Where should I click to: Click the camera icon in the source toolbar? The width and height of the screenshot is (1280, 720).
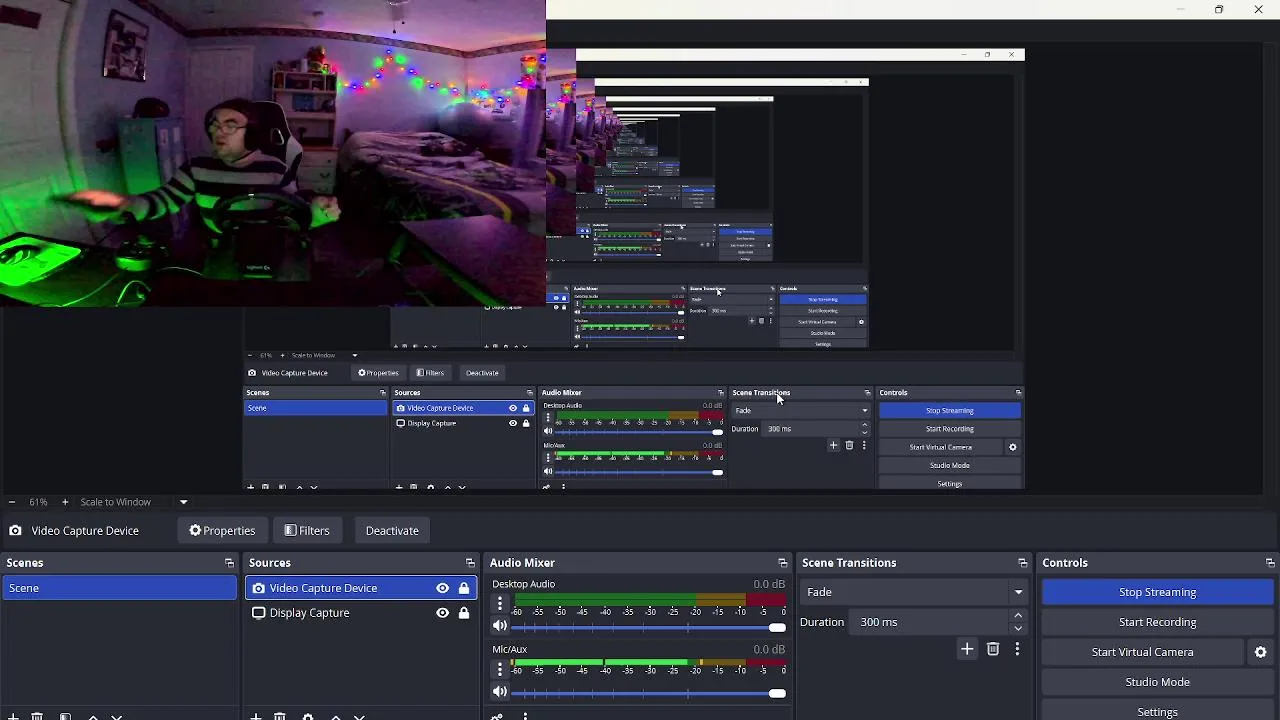[x=15, y=531]
